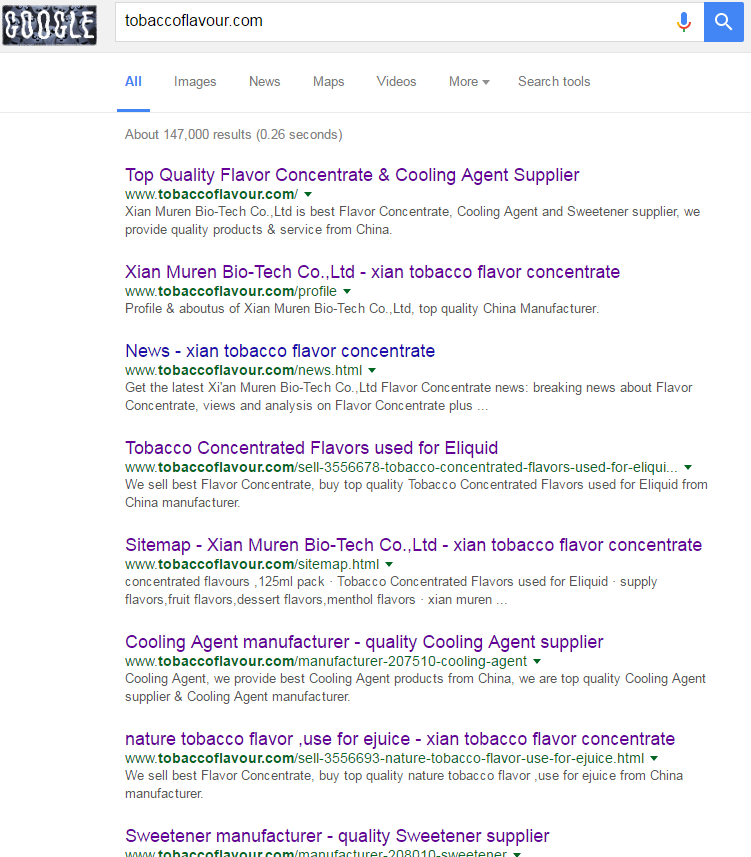Expand arrow beside sitemap.html URL

[389, 564]
